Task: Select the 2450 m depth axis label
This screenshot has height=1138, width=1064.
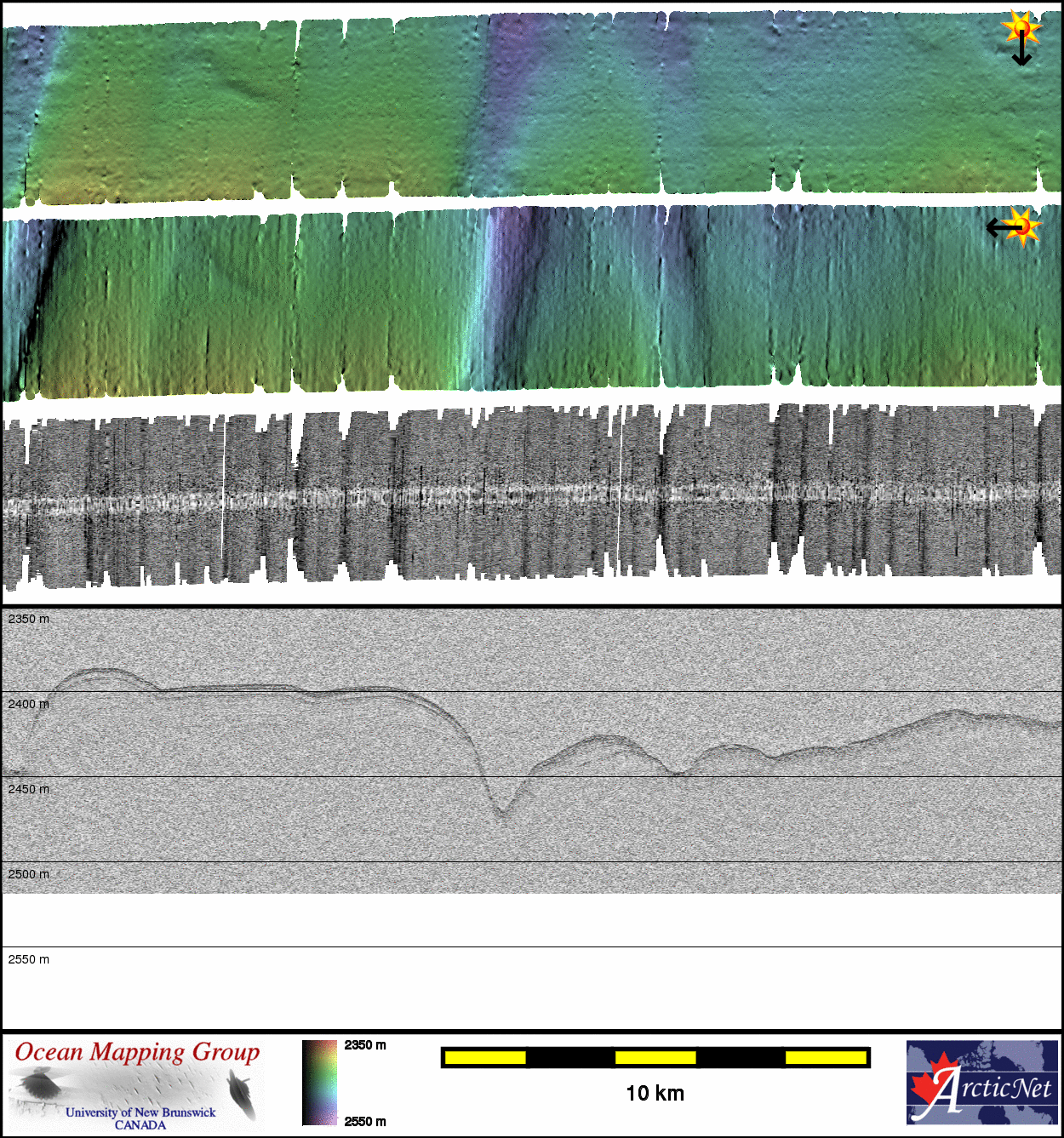Action: coord(29,789)
